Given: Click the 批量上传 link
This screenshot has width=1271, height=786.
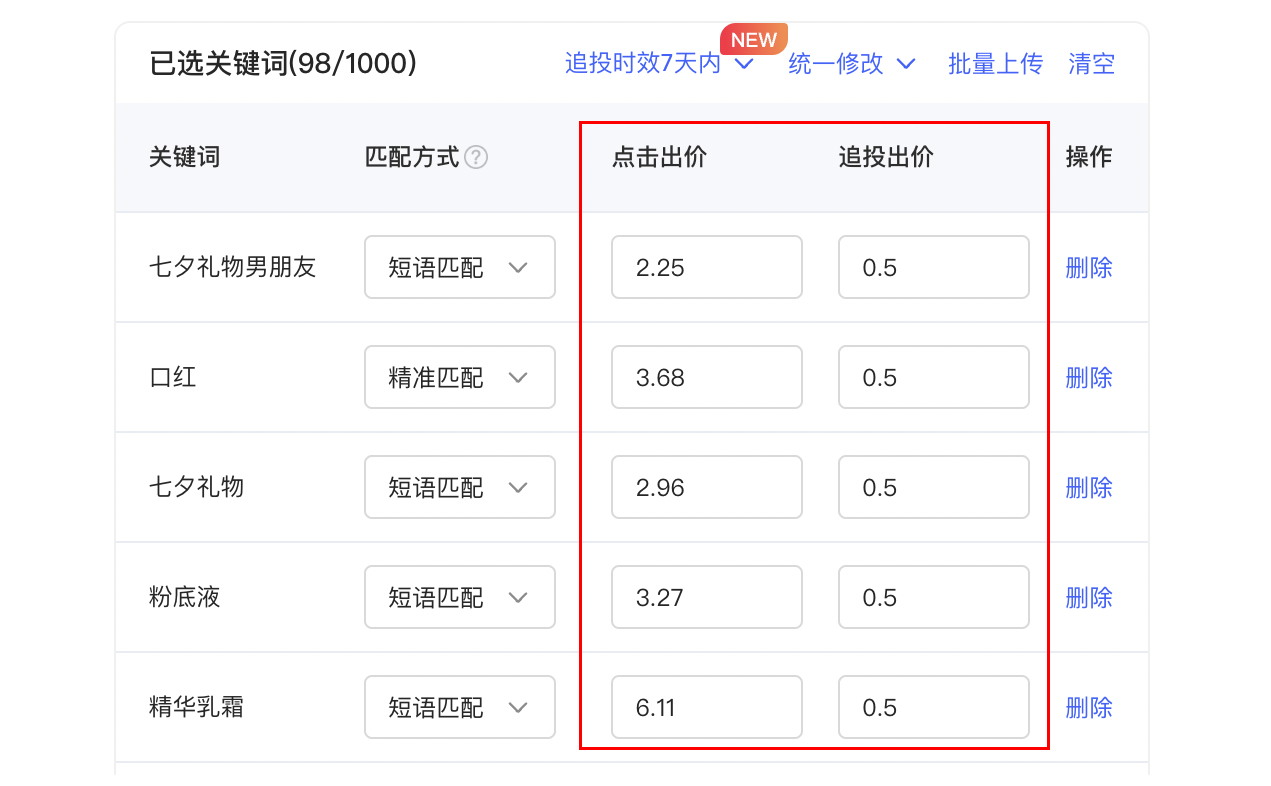Looking at the screenshot, I should tap(995, 63).
